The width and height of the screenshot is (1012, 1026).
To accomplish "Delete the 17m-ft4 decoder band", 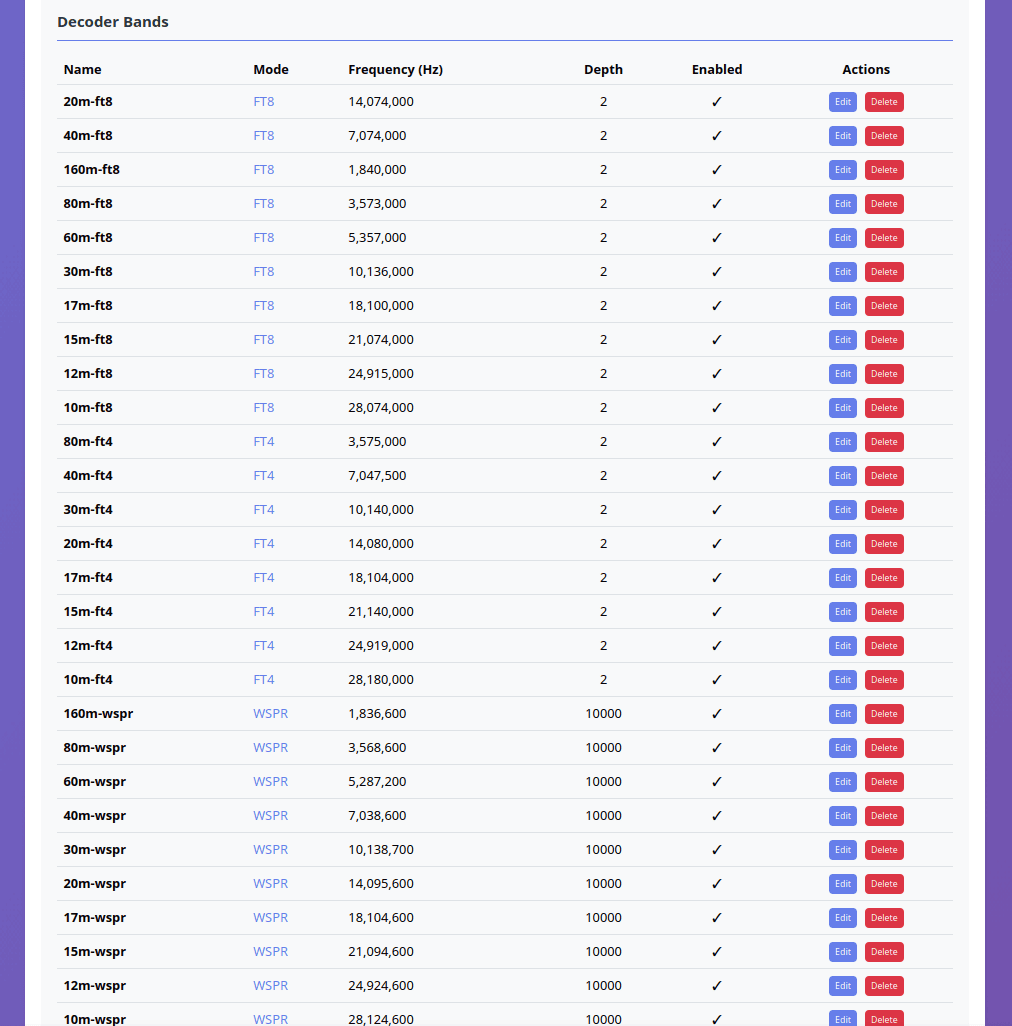I will tap(883, 577).
